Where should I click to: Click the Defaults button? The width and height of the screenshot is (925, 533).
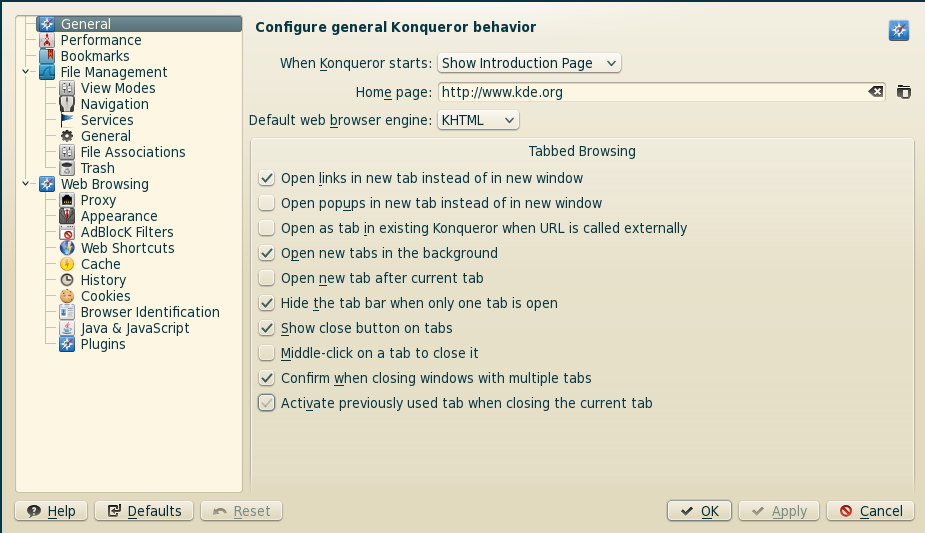pyautogui.click(x=144, y=511)
